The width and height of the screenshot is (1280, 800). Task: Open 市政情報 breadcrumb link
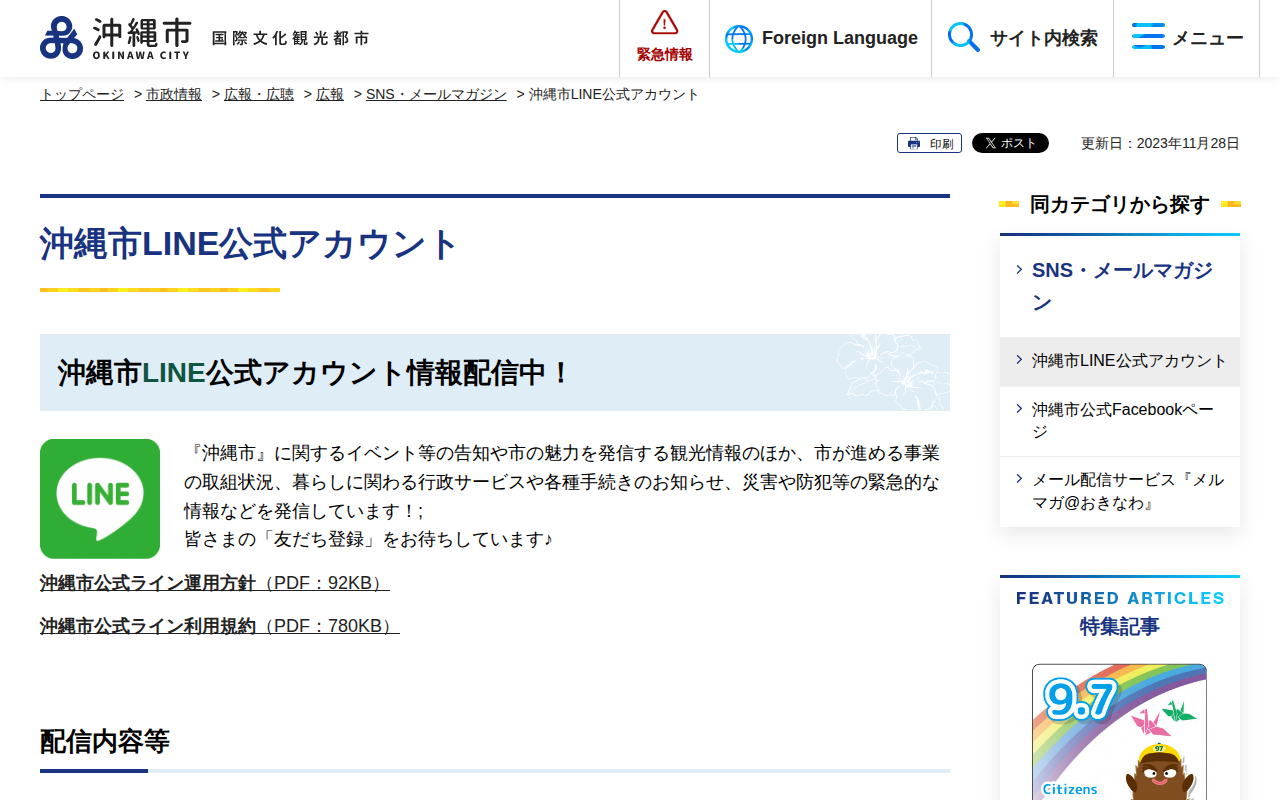click(174, 94)
